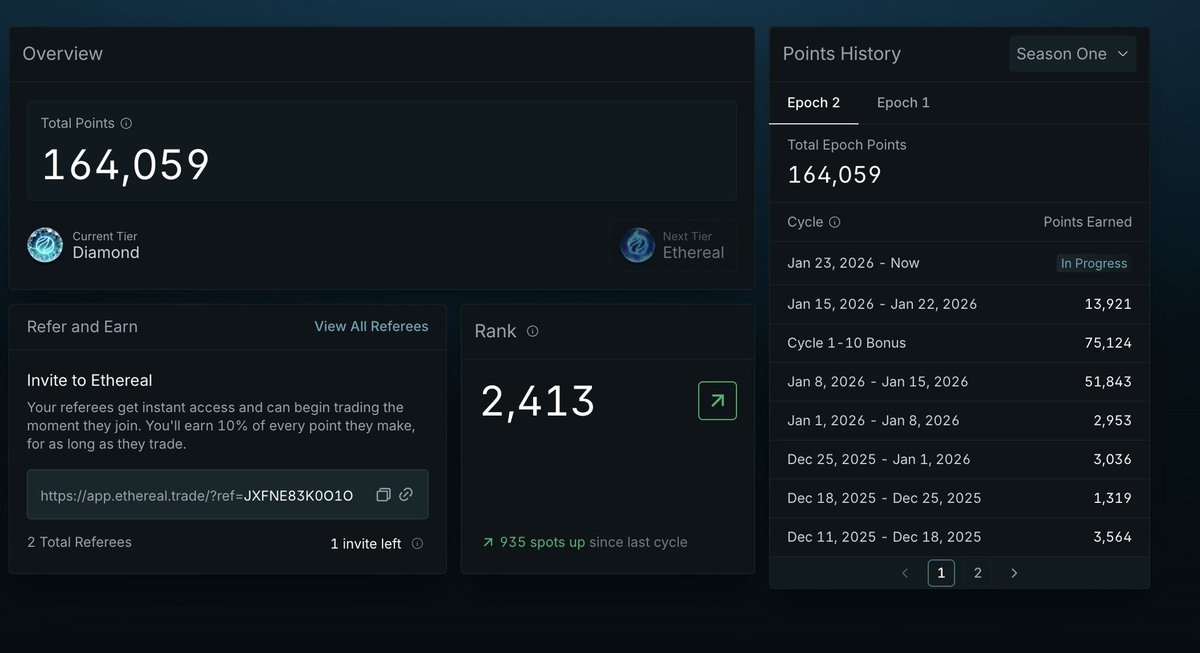Click the Dec 11, 2025 - Dec 18, 2025 row
This screenshot has height=653, width=1200.
point(959,537)
